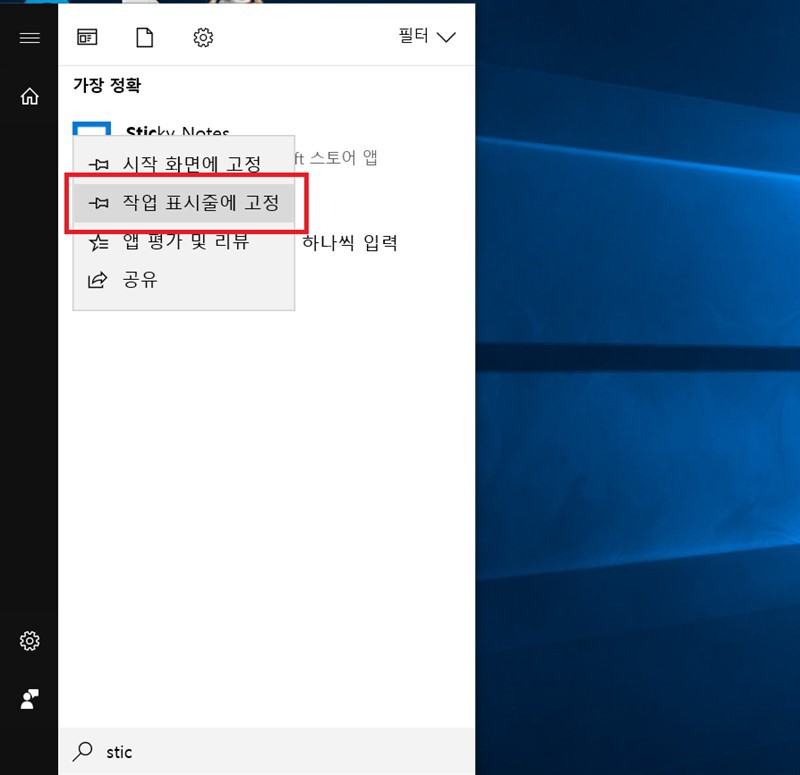Click the Sticky Notes app icon
The image size is (800, 775).
point(92,128)
